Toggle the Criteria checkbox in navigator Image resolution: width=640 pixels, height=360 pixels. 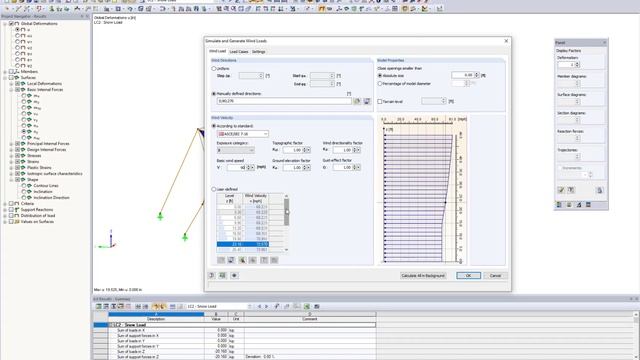pyautogui.click(x=11, y=203)
